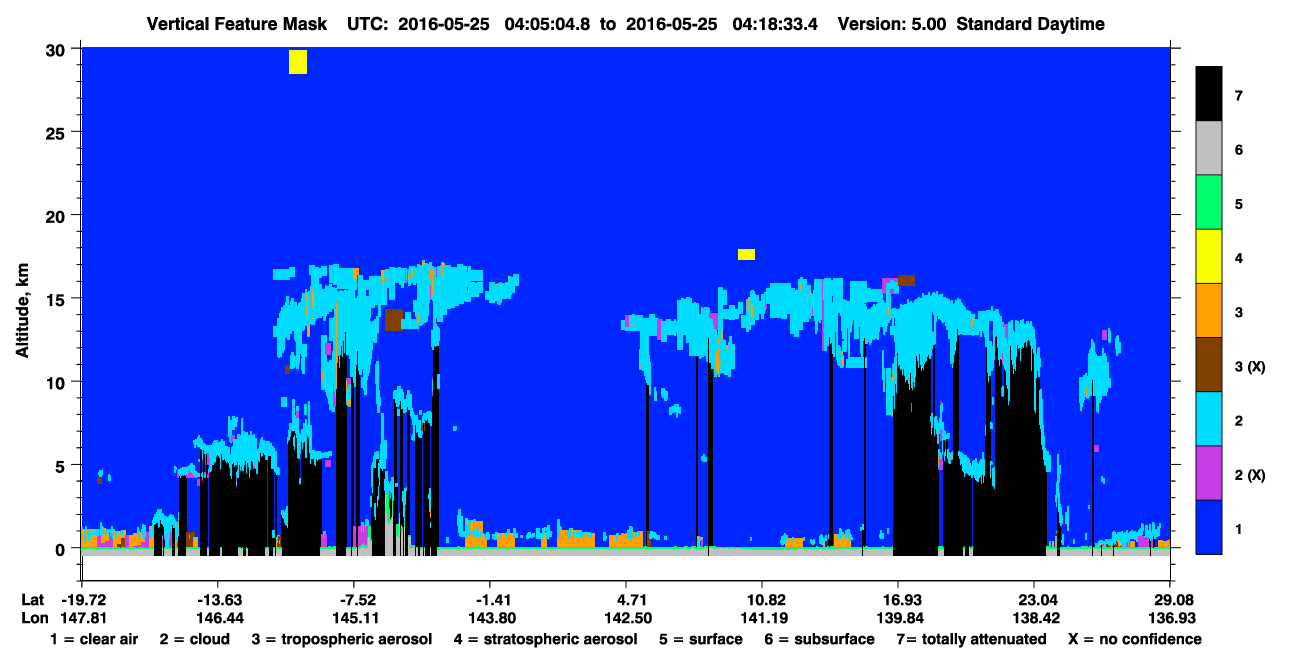Screen dimensions: 1300x667
Task: Click 'Version: 5.00' in the title
Action: click(892, 24)
